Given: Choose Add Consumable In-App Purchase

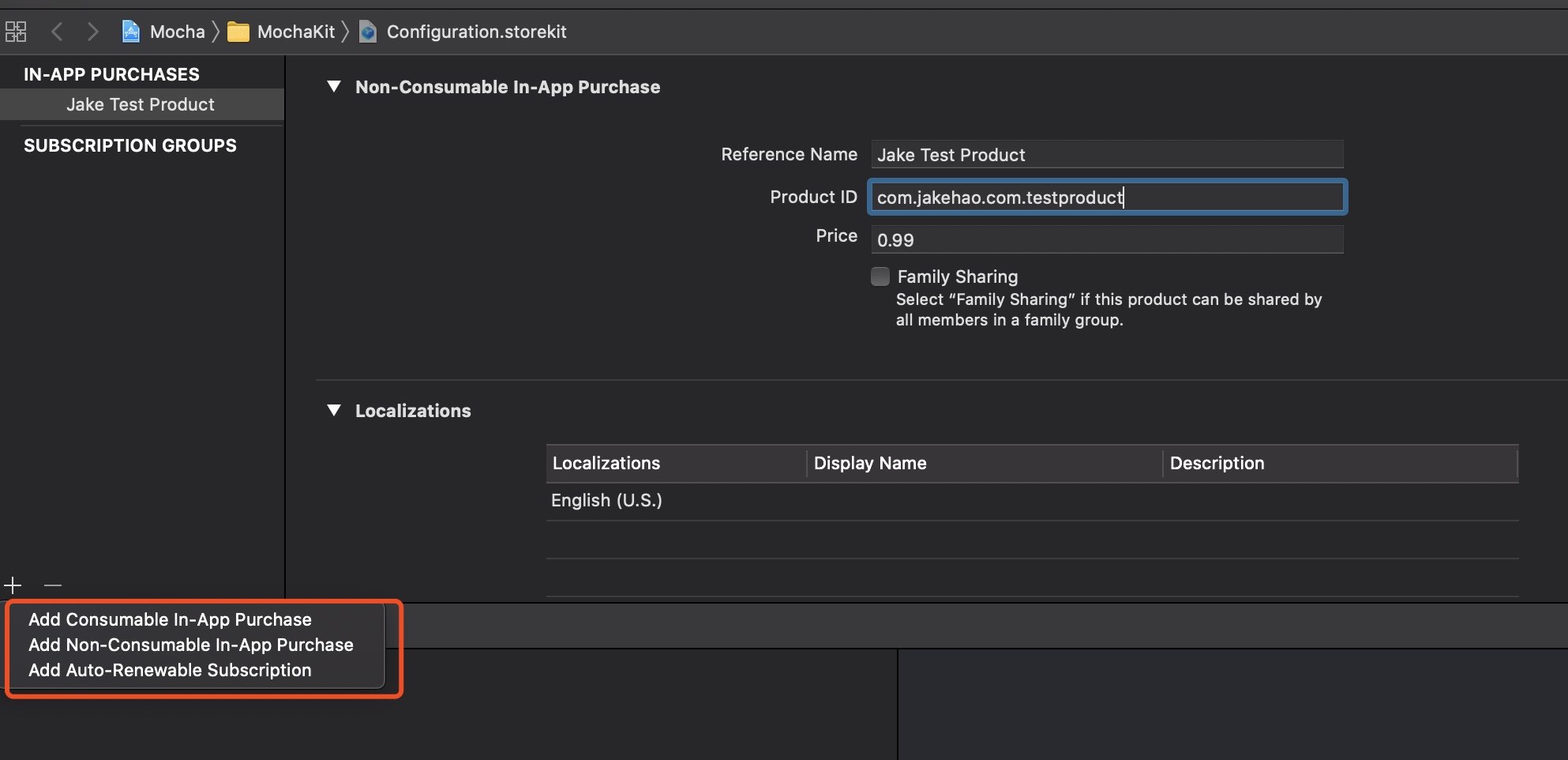Looking at the screenshot, I should click(170, 619).
